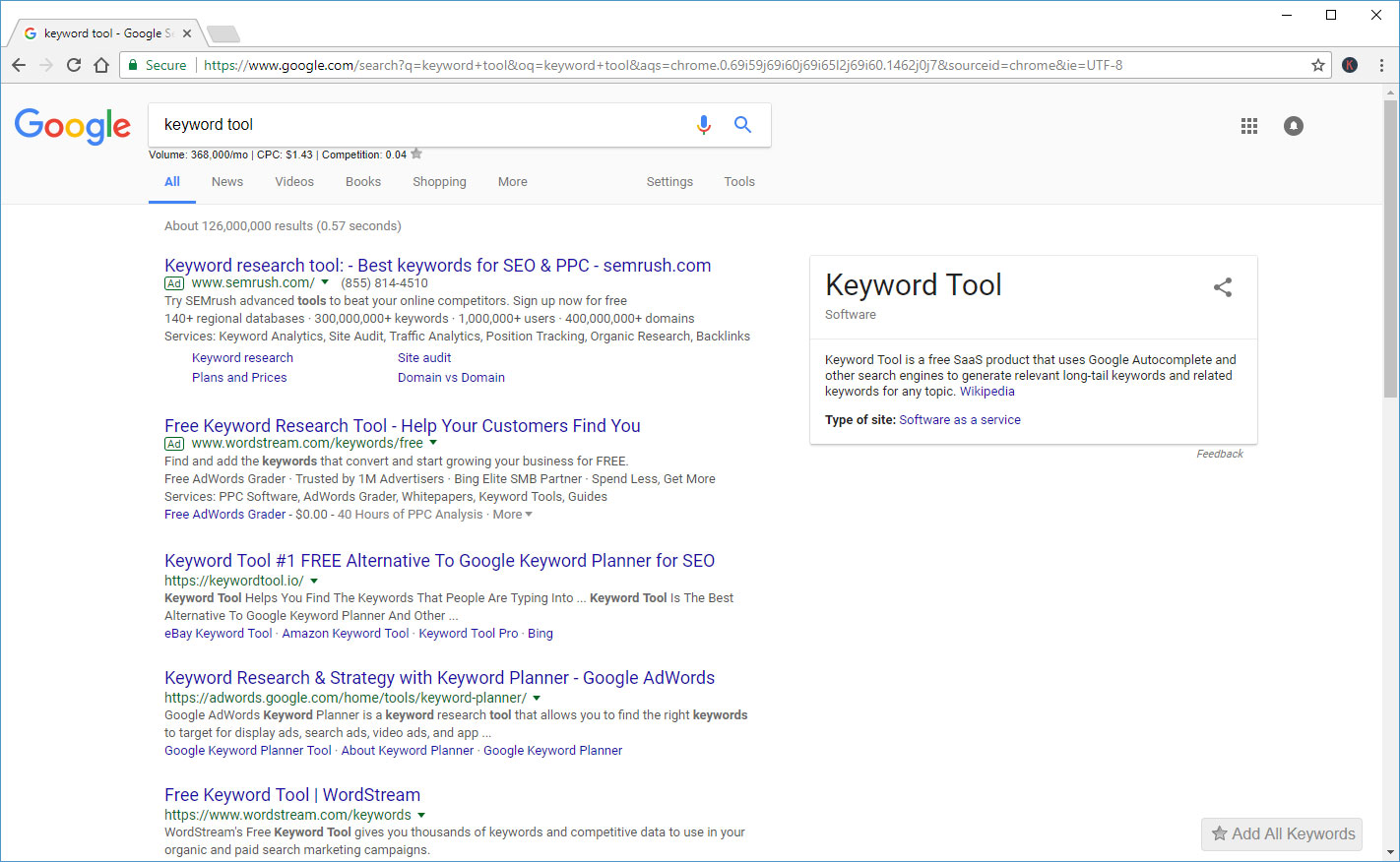The height and width of the screenshot is (862, 1400).
Task: Start voice search with microphone icon
Action: pyautogui.click(x=703, y=125)
